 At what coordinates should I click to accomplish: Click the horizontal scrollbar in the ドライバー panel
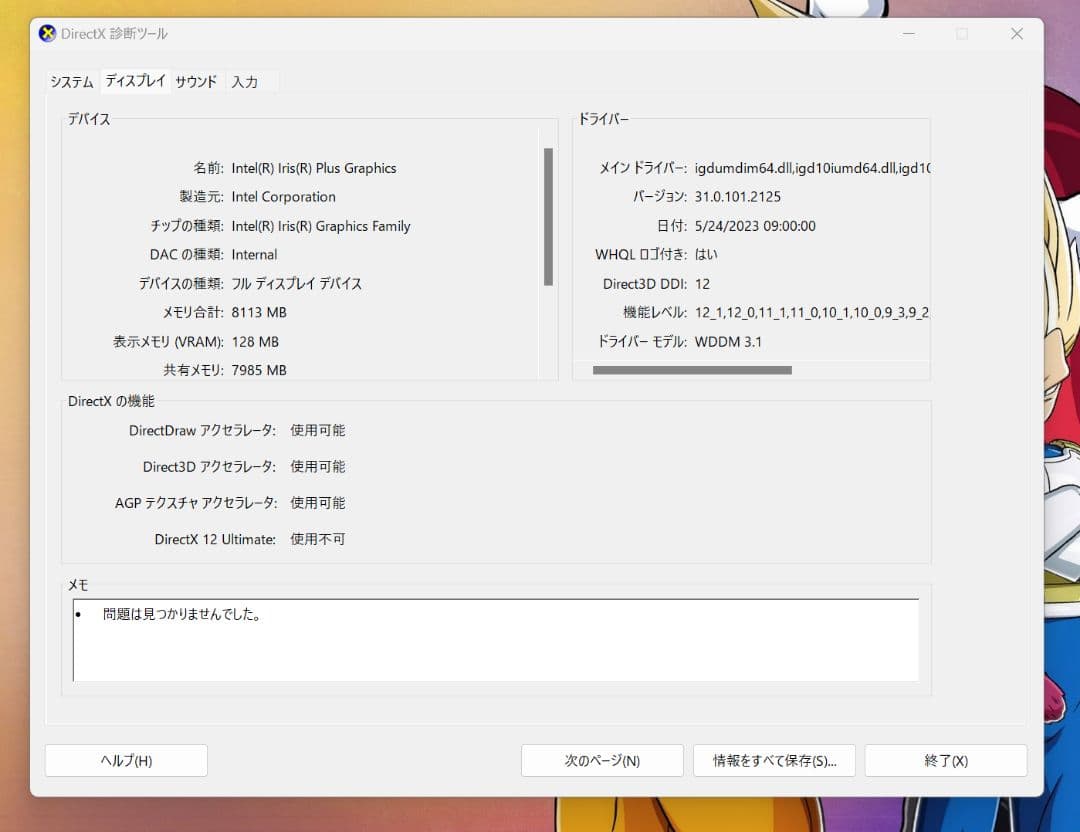point(693,370)
